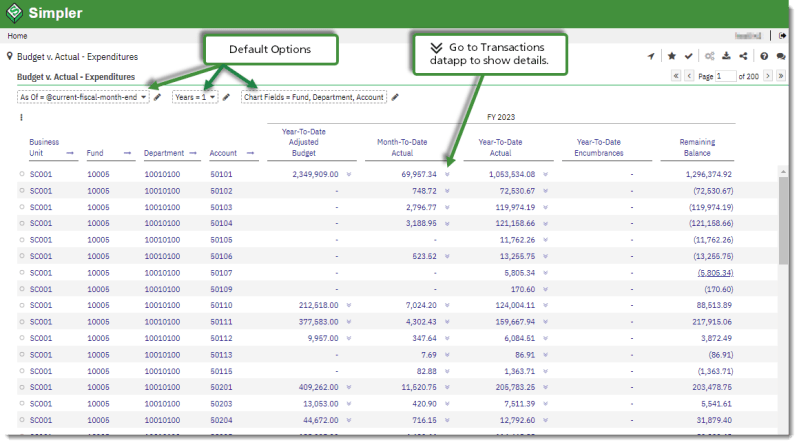This screenshot has height=445, width=799.
Task: Select the row radio button for account 50110
Action: click(x=22, y=305)
